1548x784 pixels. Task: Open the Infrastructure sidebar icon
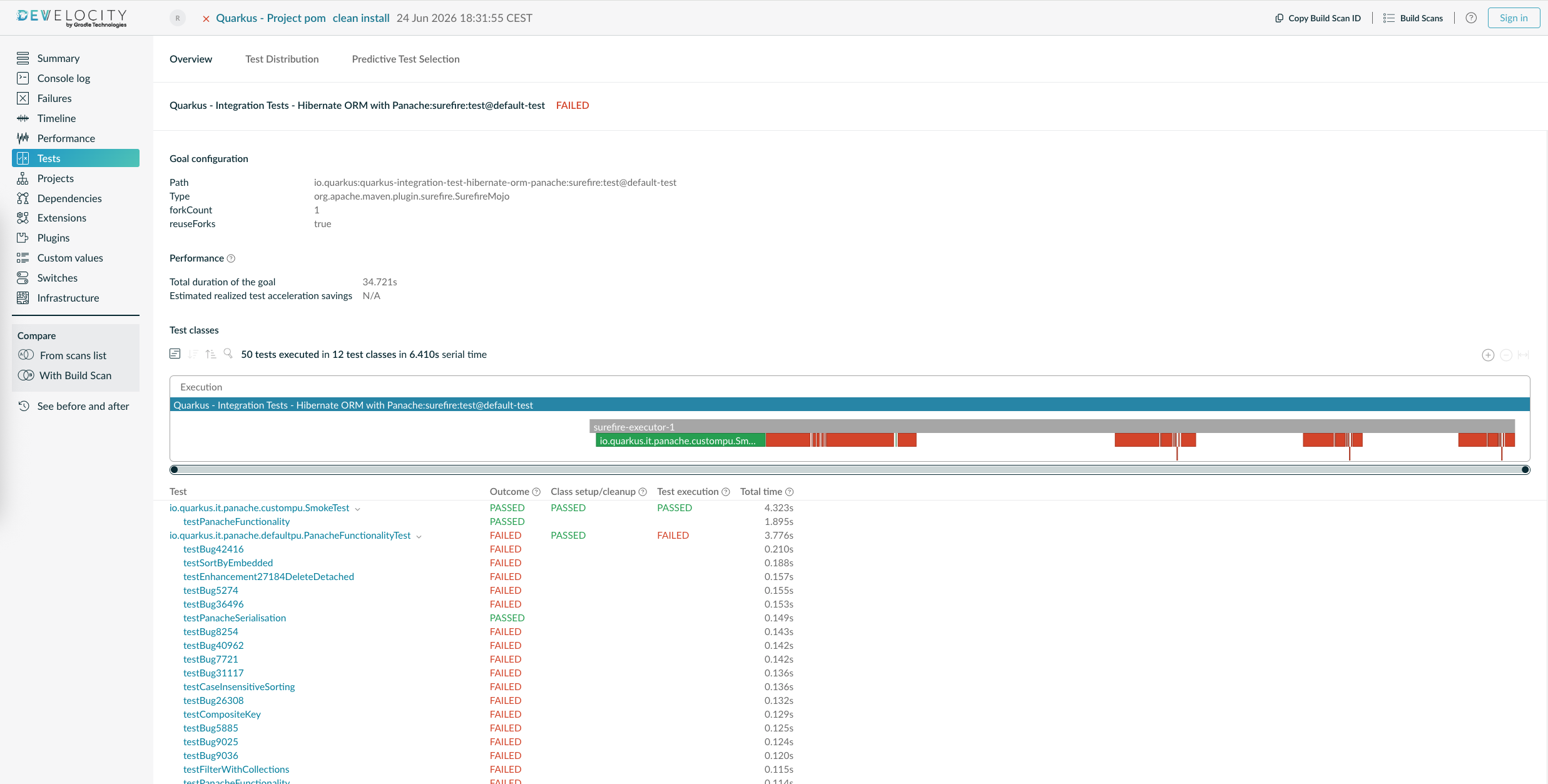coord(23,298)
